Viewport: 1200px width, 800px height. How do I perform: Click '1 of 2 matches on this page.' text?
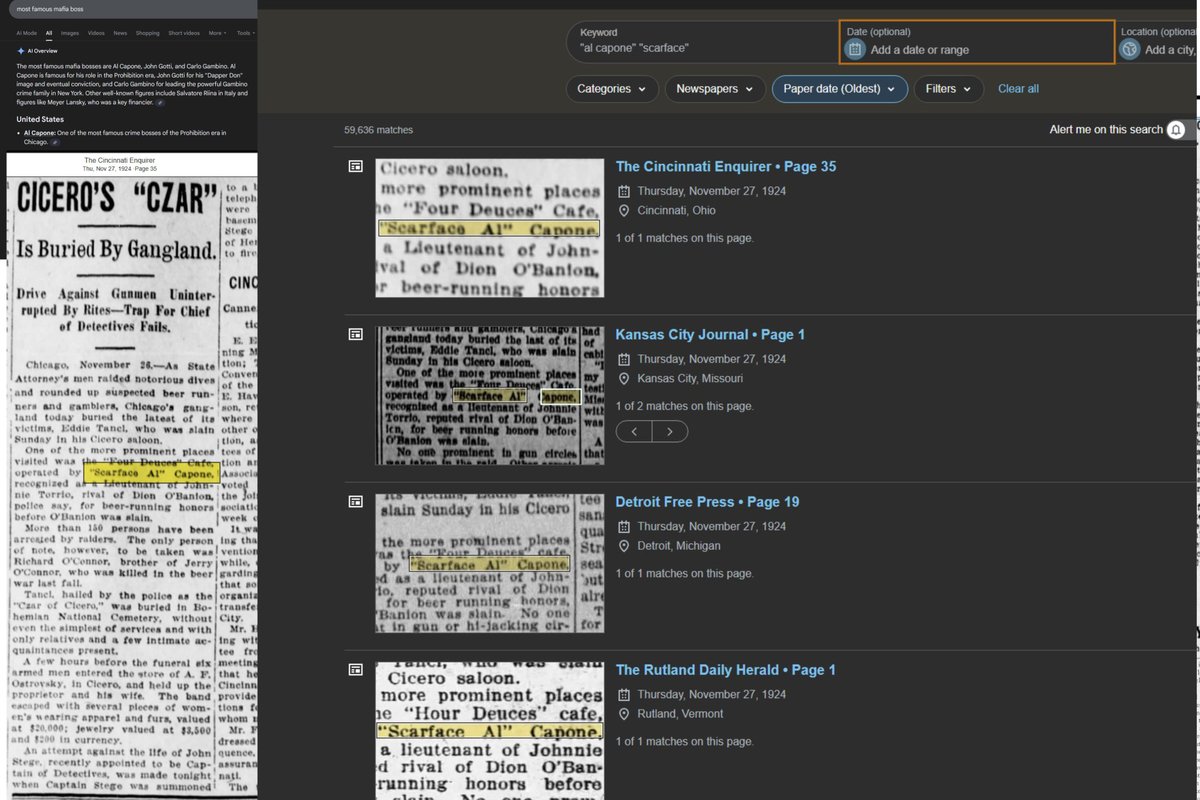point(685,406)
